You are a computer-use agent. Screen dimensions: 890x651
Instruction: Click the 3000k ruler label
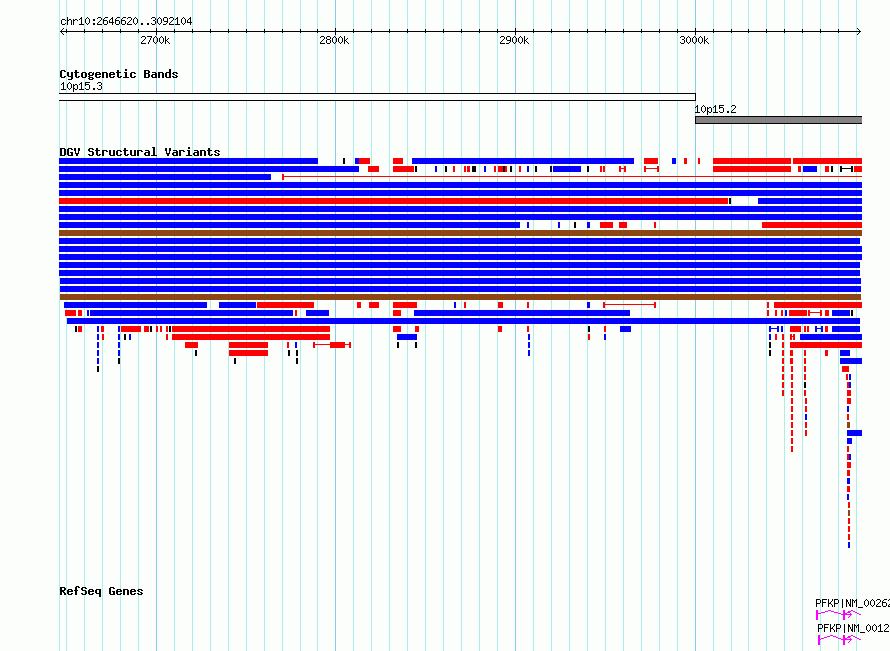(x=694, y=40)
